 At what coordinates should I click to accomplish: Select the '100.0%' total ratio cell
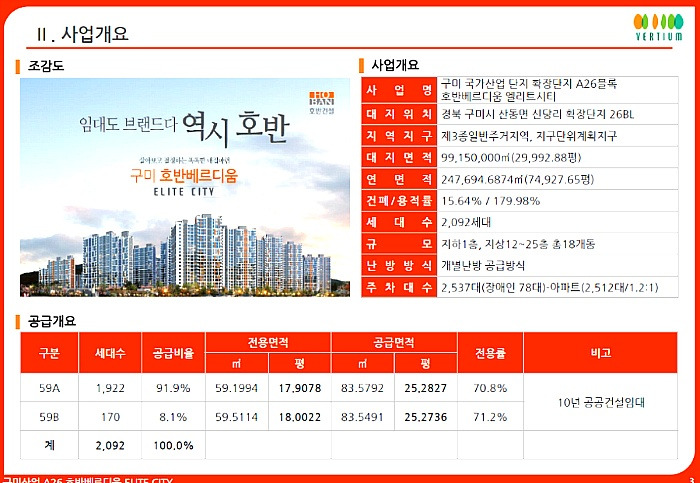[173, 445]
